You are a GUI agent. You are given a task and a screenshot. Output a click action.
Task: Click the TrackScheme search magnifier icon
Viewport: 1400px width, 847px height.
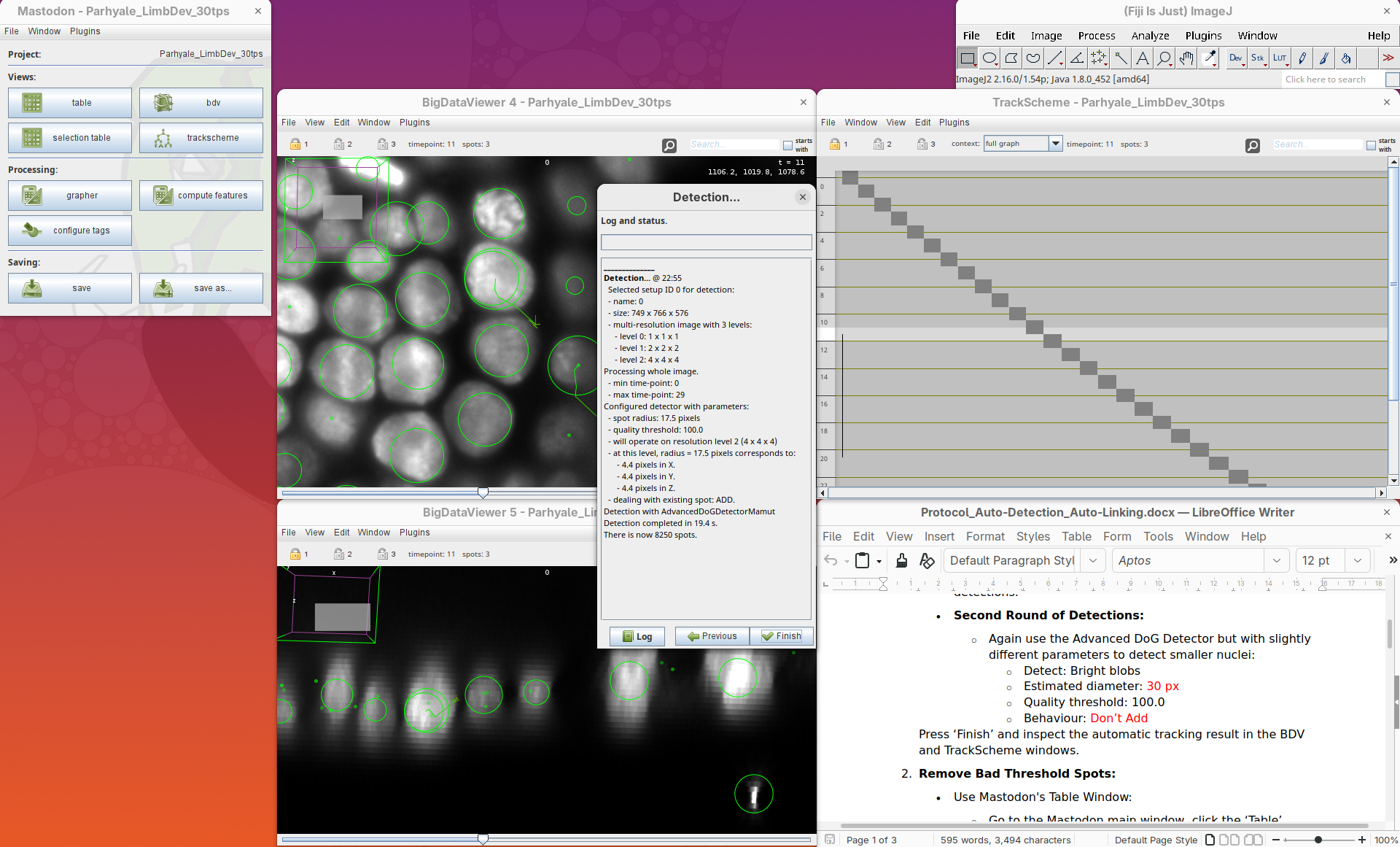pyautogui.click(x=1252, y=145)
